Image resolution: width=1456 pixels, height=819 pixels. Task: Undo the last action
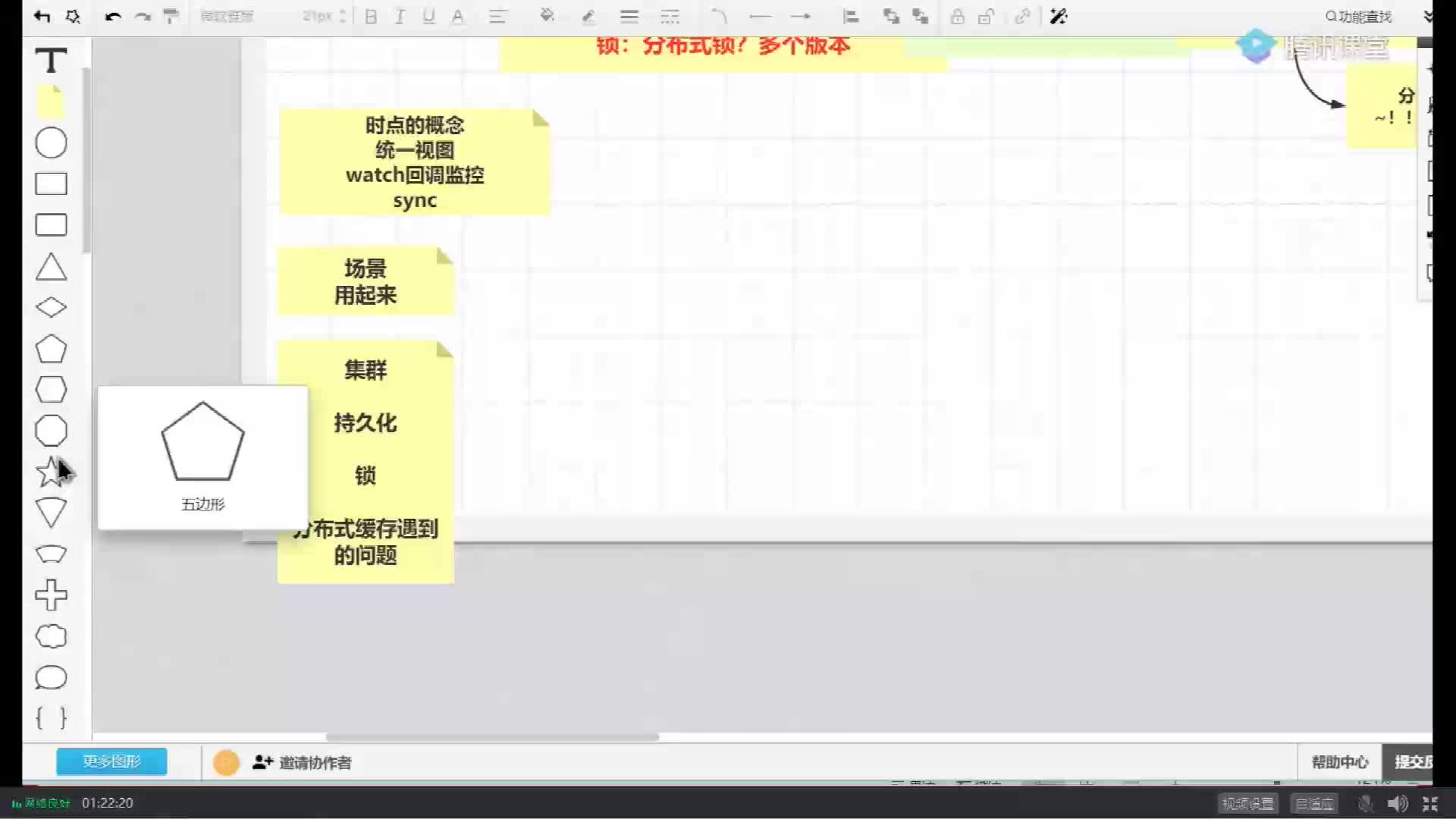click(x=113, y=16)
